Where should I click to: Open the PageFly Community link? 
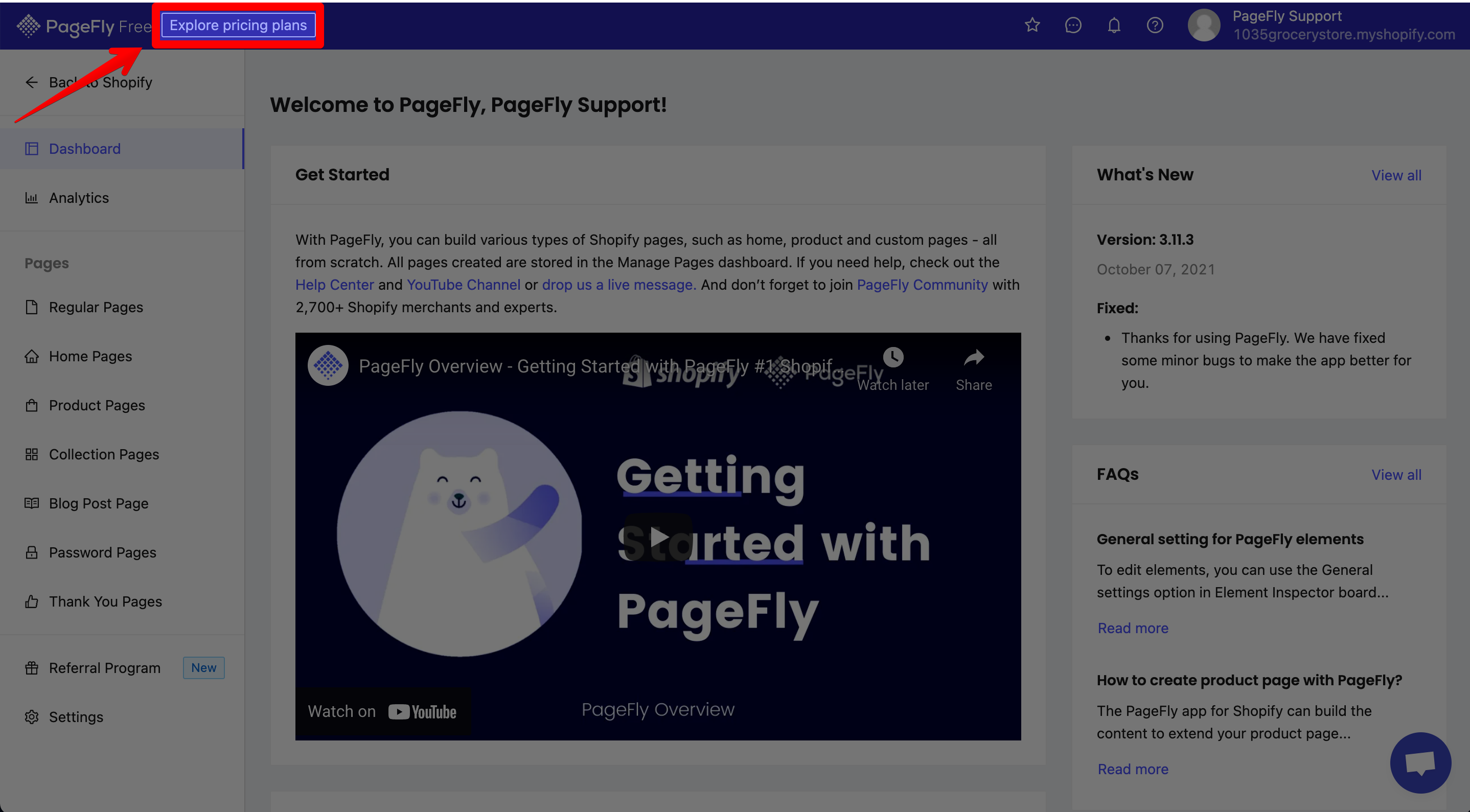pos(922,285)
